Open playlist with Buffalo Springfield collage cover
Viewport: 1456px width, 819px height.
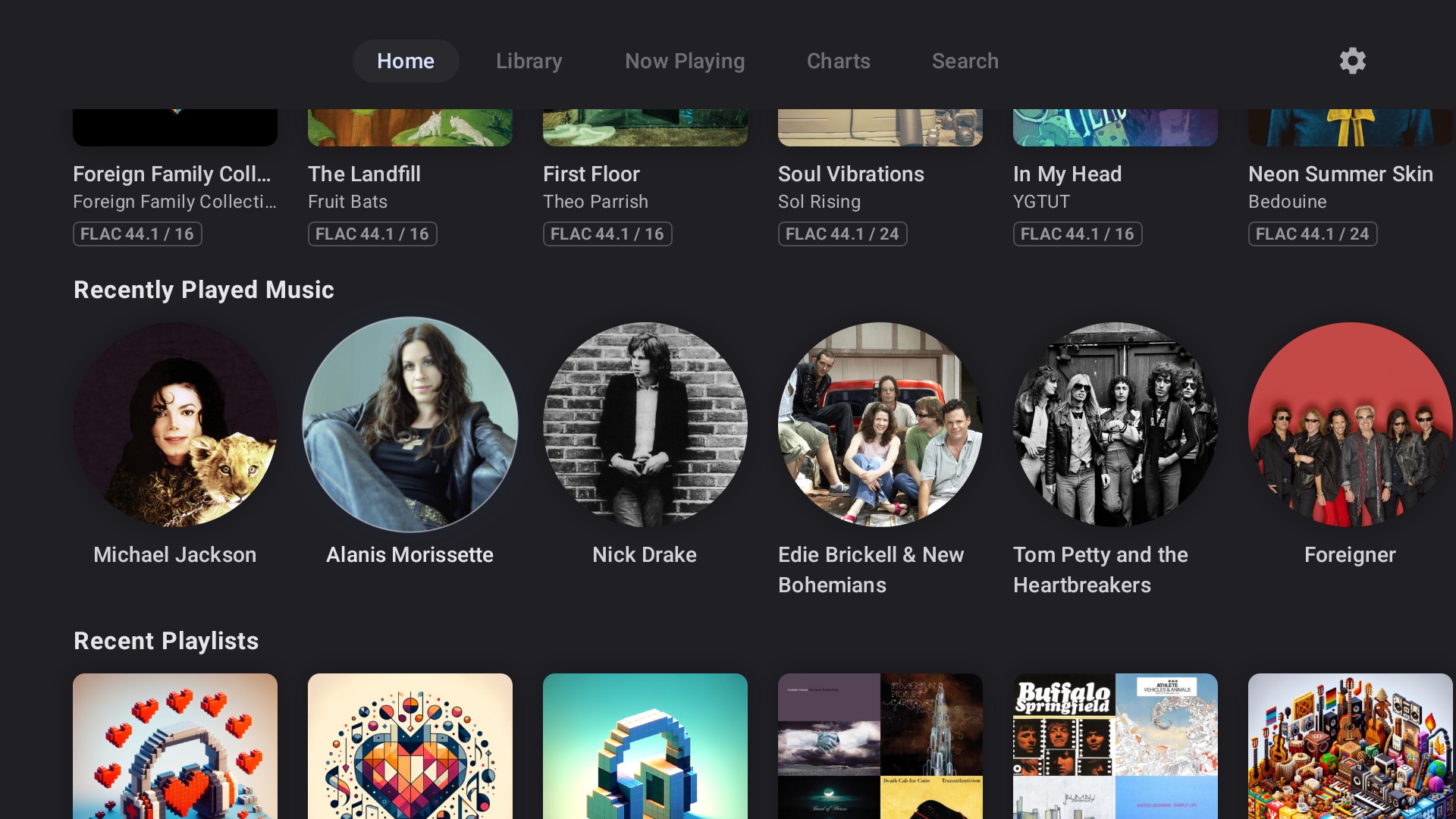[1116, 746]
